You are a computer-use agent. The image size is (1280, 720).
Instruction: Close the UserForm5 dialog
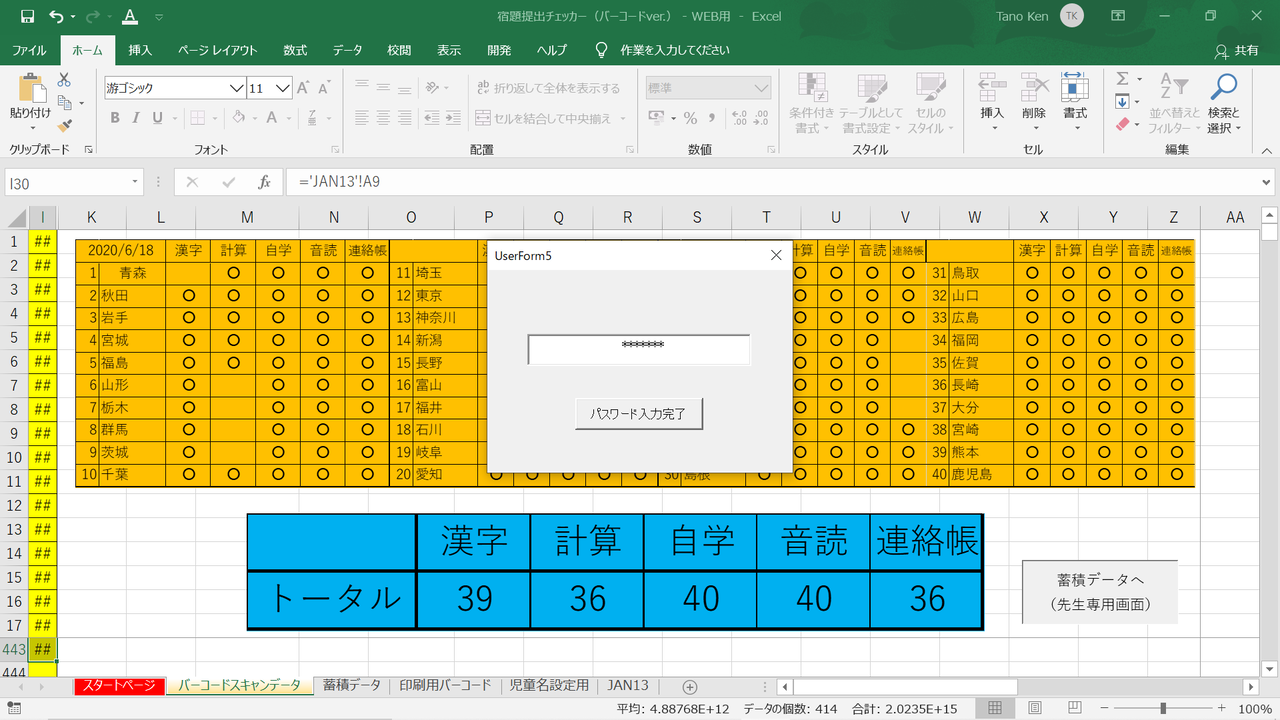(776, 255)
